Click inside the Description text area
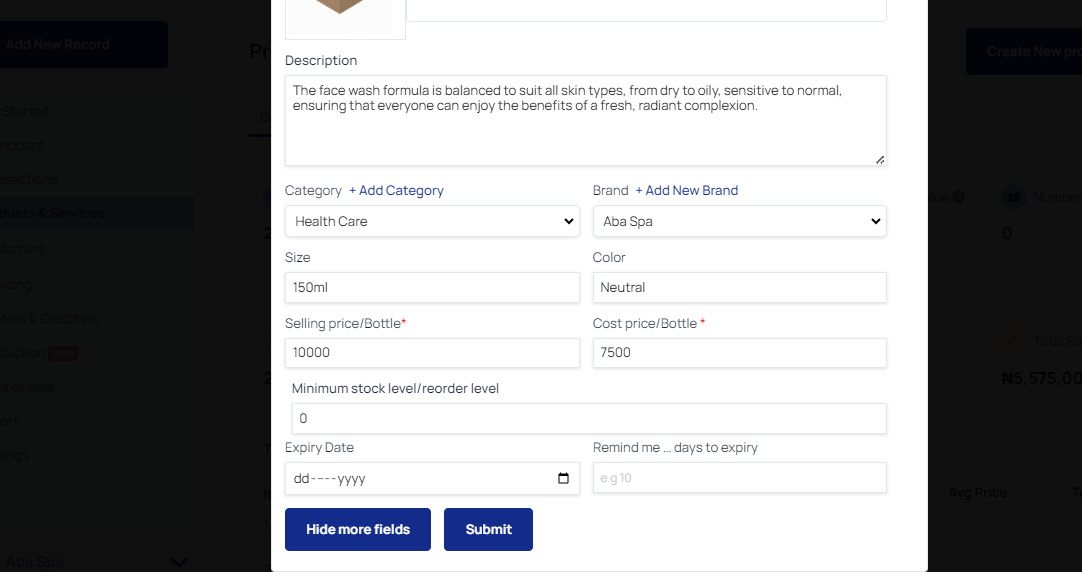The image size is (1082, 572). [586, 121]
